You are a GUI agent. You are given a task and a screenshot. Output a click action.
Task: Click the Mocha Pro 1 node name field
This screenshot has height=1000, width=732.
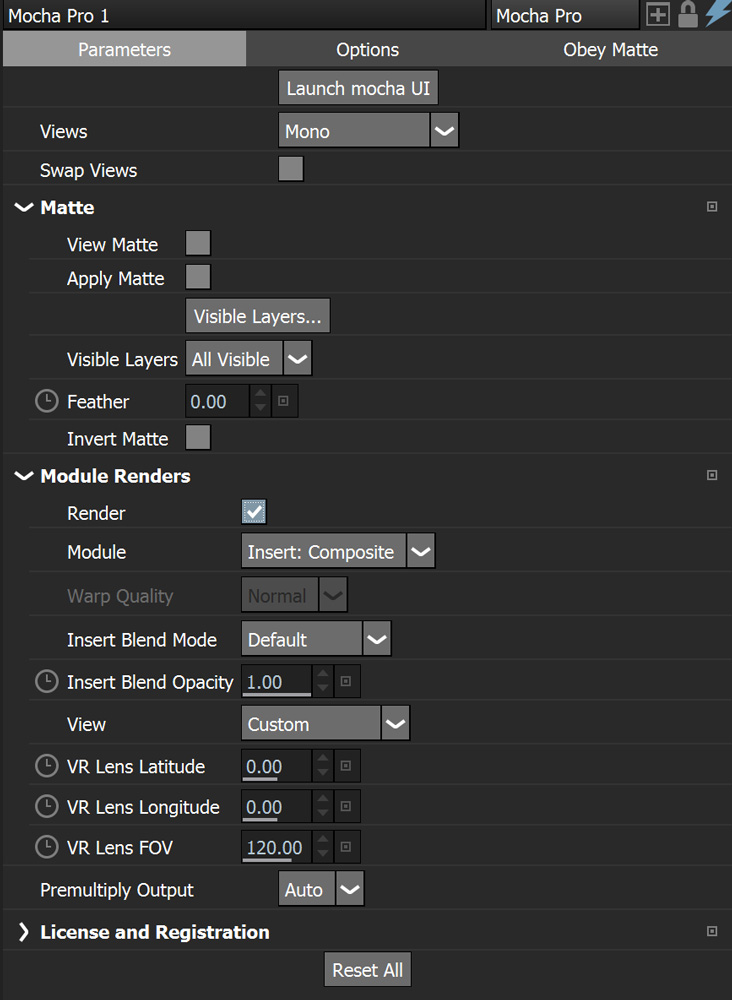[244, 15]
